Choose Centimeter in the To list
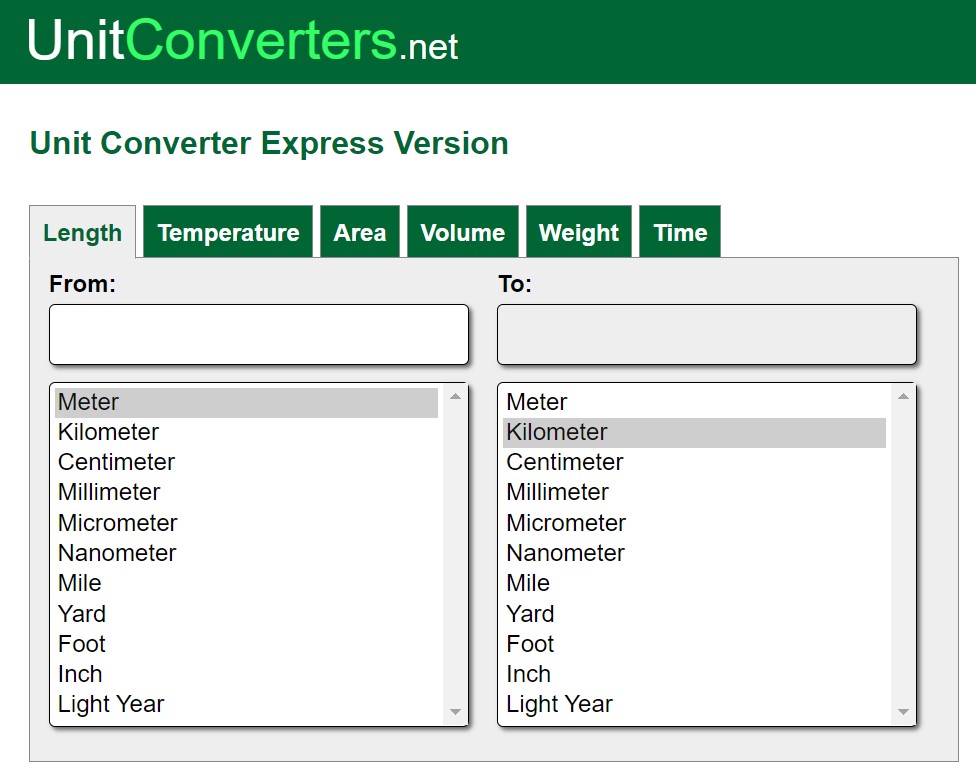Viewport: 976px width, 775px height. (x=695, y=463)
